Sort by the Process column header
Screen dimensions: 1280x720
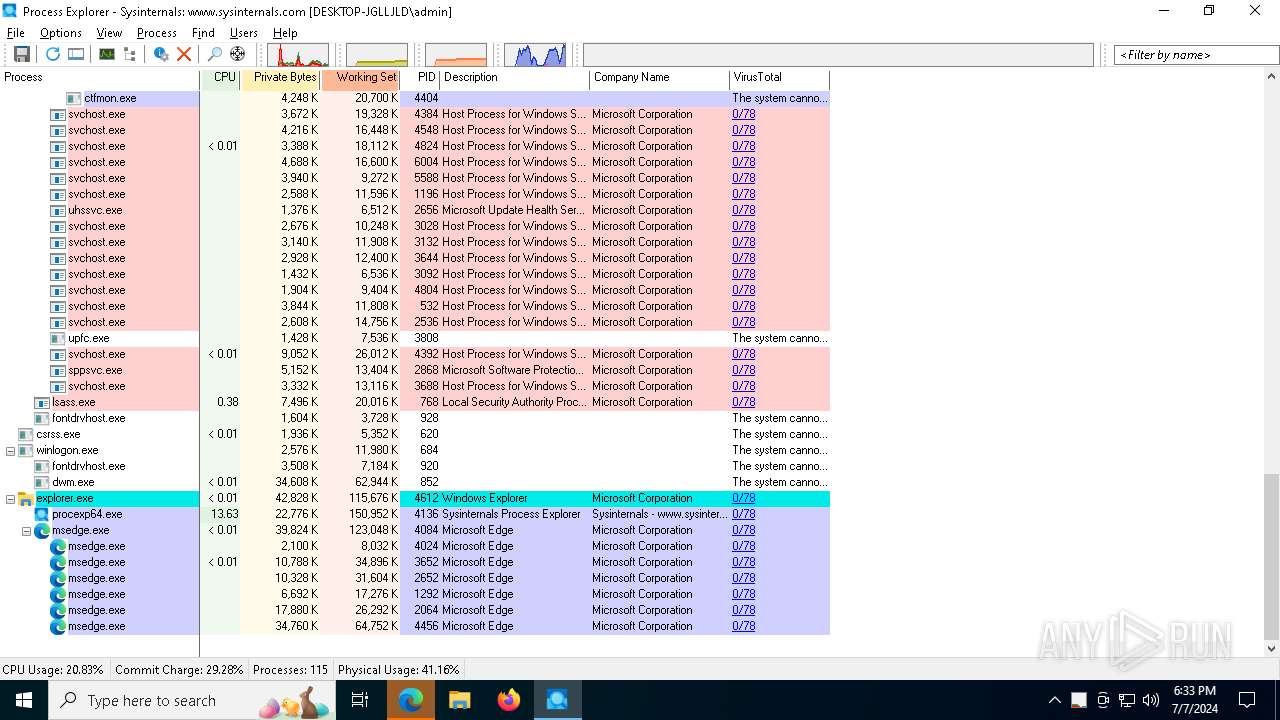[x=100, y=78]
